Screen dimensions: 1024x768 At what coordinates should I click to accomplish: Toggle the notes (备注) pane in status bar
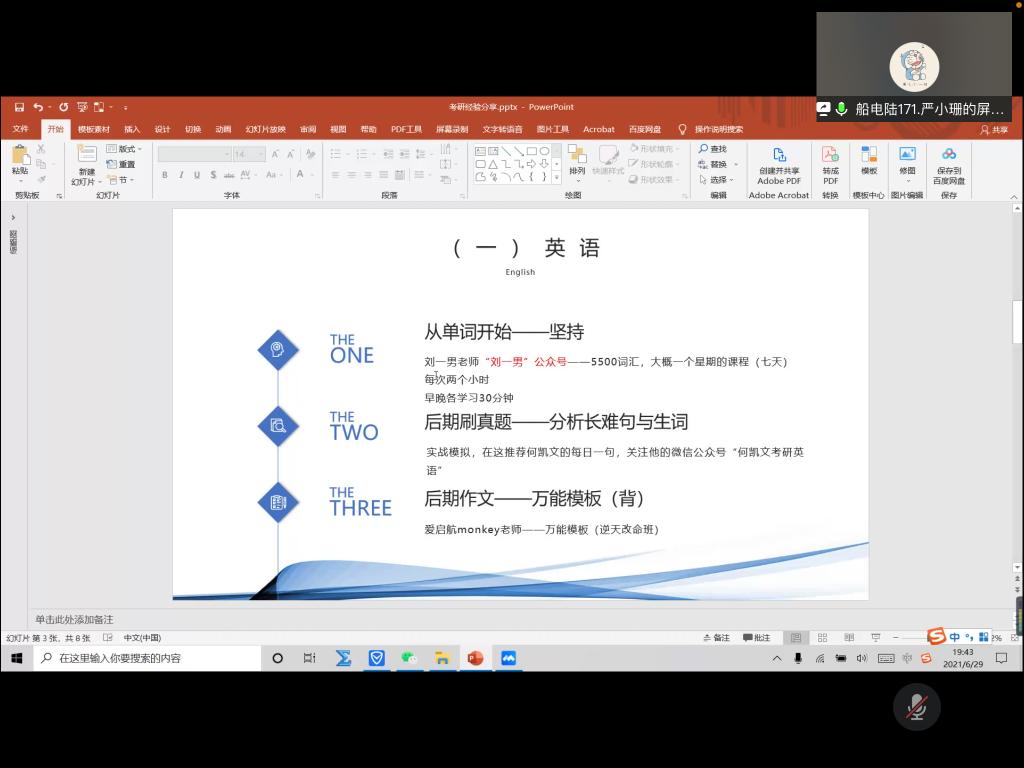716,638
